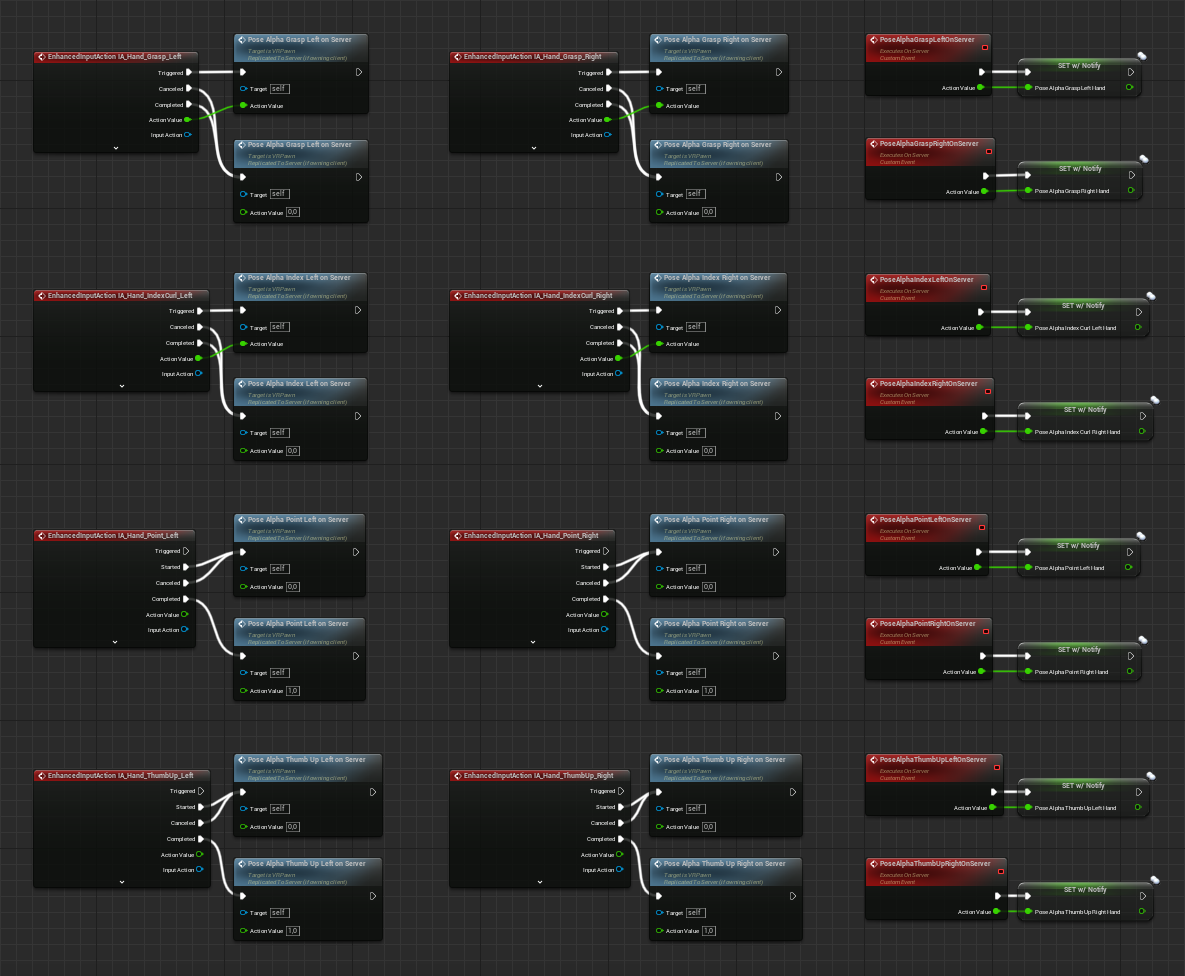The image size is (1185, 976).
Task: Click Action Value pin on PoseAlphaThumbUpRightOnServer event
Action: (x=997, y=912)
